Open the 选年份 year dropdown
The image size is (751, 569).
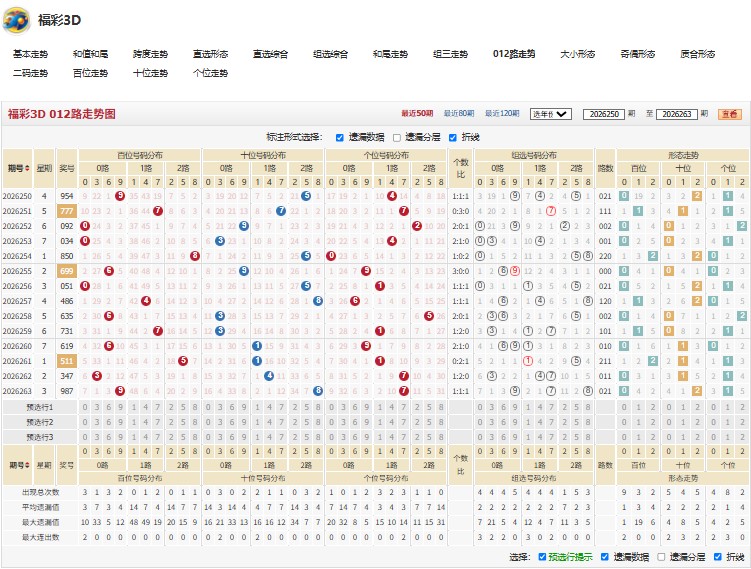coord(550,114)
